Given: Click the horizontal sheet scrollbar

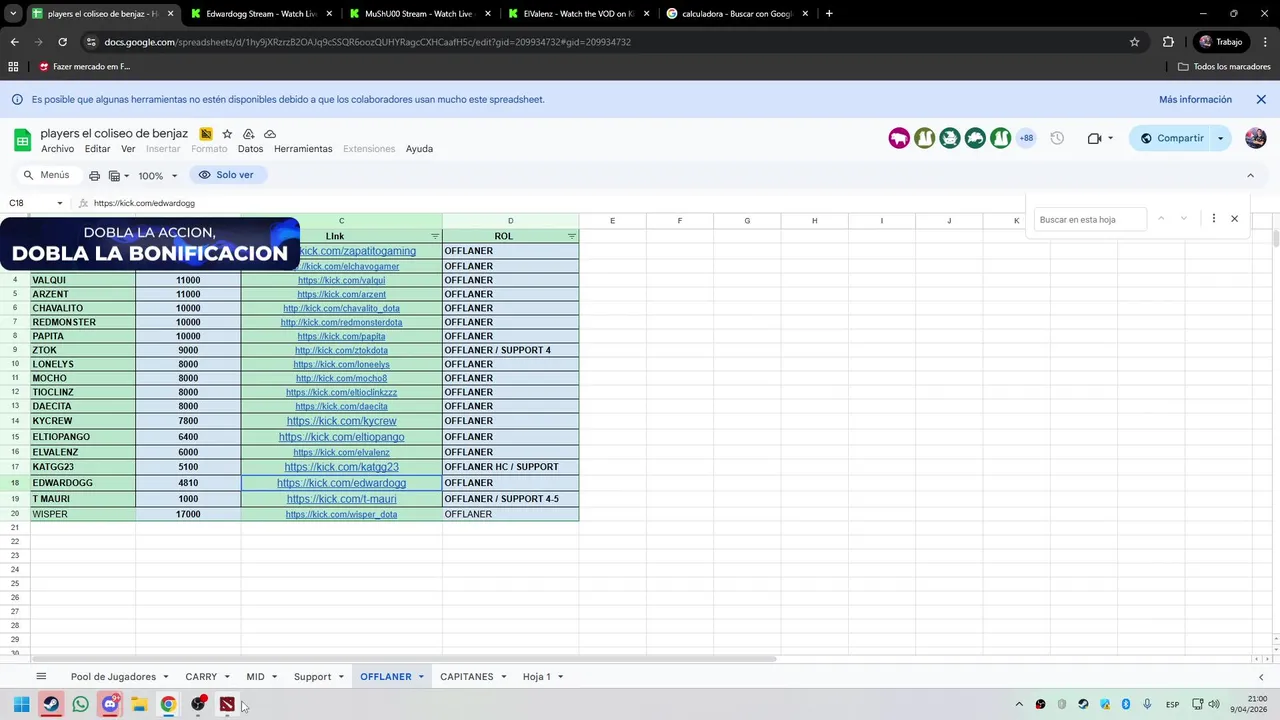Looking at the screenshot, I should click(404, 659).
